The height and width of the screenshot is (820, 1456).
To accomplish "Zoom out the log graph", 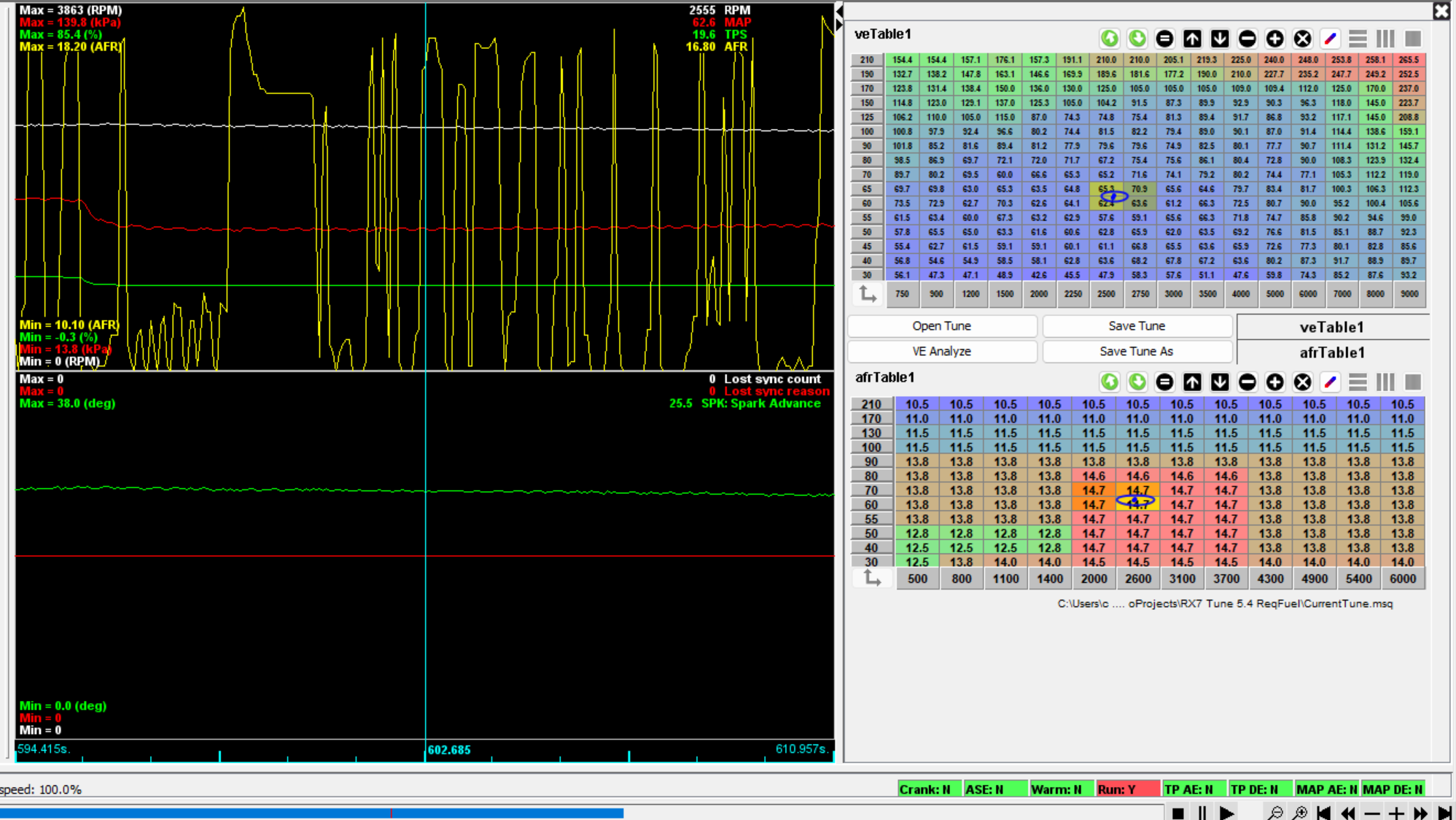I will click(x=1274, y=813).
